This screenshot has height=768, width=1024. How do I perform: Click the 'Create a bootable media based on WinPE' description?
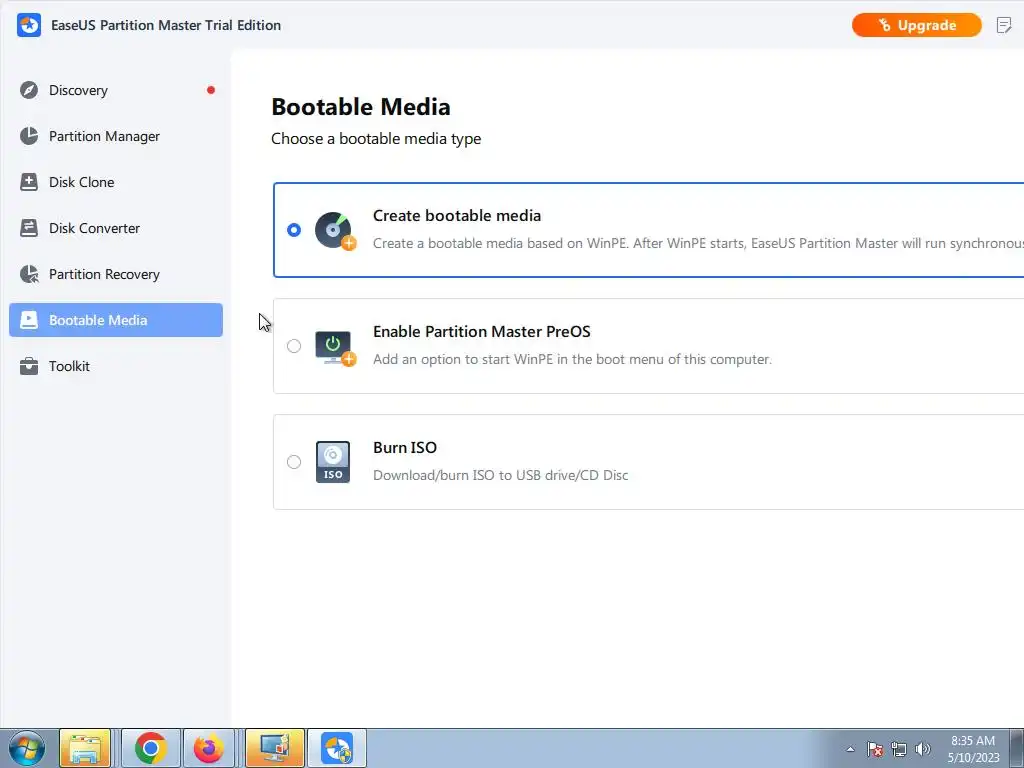pos(698,244)
